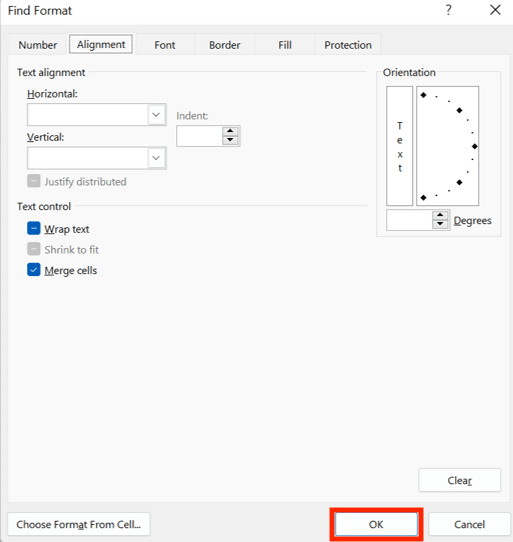The height and width of the screenshot is (542, 513).
Task: Select the Alignment tab
Action: (x=101, y=44)
